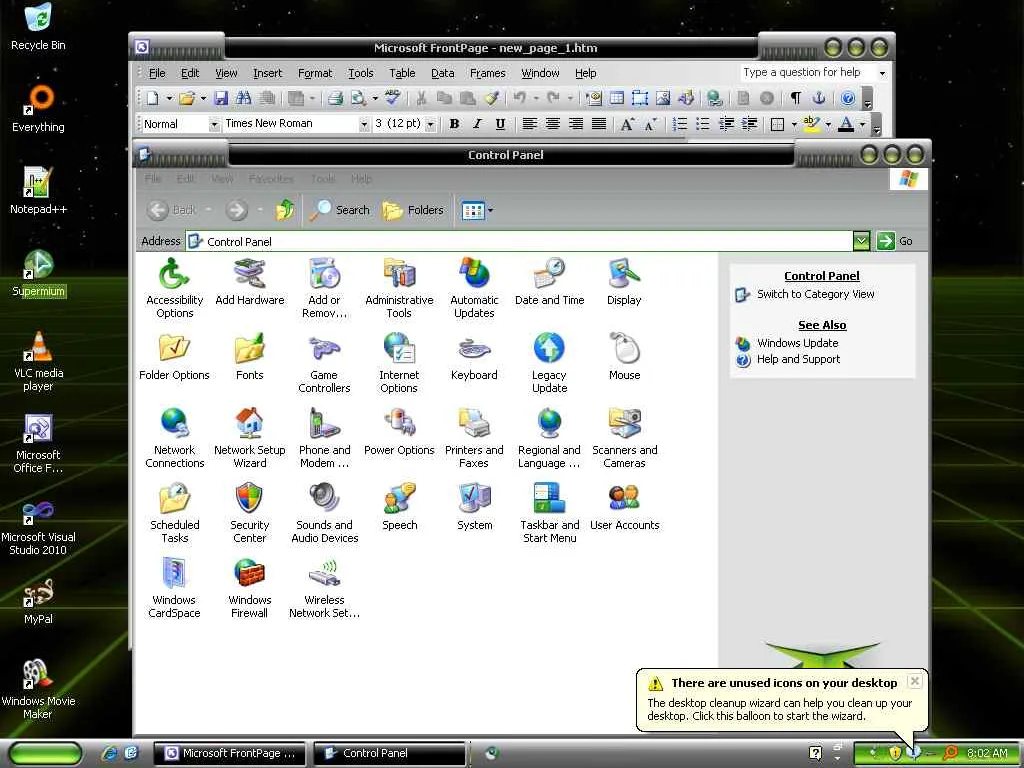This screenshot has height=768, width=1024.
Task: Open Automatic Updates icon
Action: click(474, 287)
